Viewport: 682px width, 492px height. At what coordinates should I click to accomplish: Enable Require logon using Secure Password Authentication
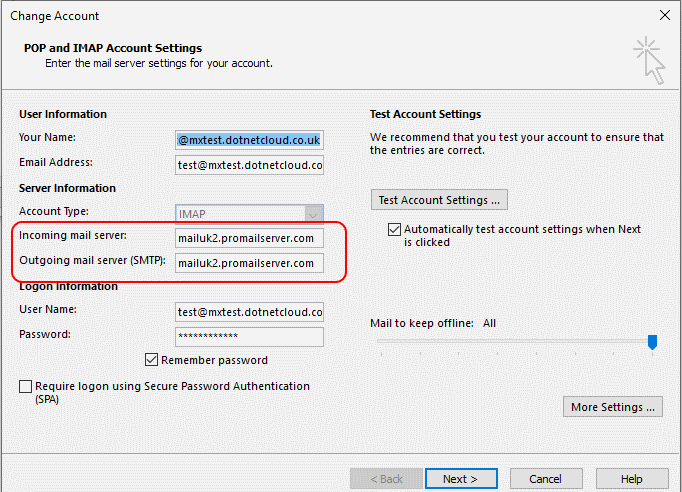pyautogui.click(x=26, y=386)
